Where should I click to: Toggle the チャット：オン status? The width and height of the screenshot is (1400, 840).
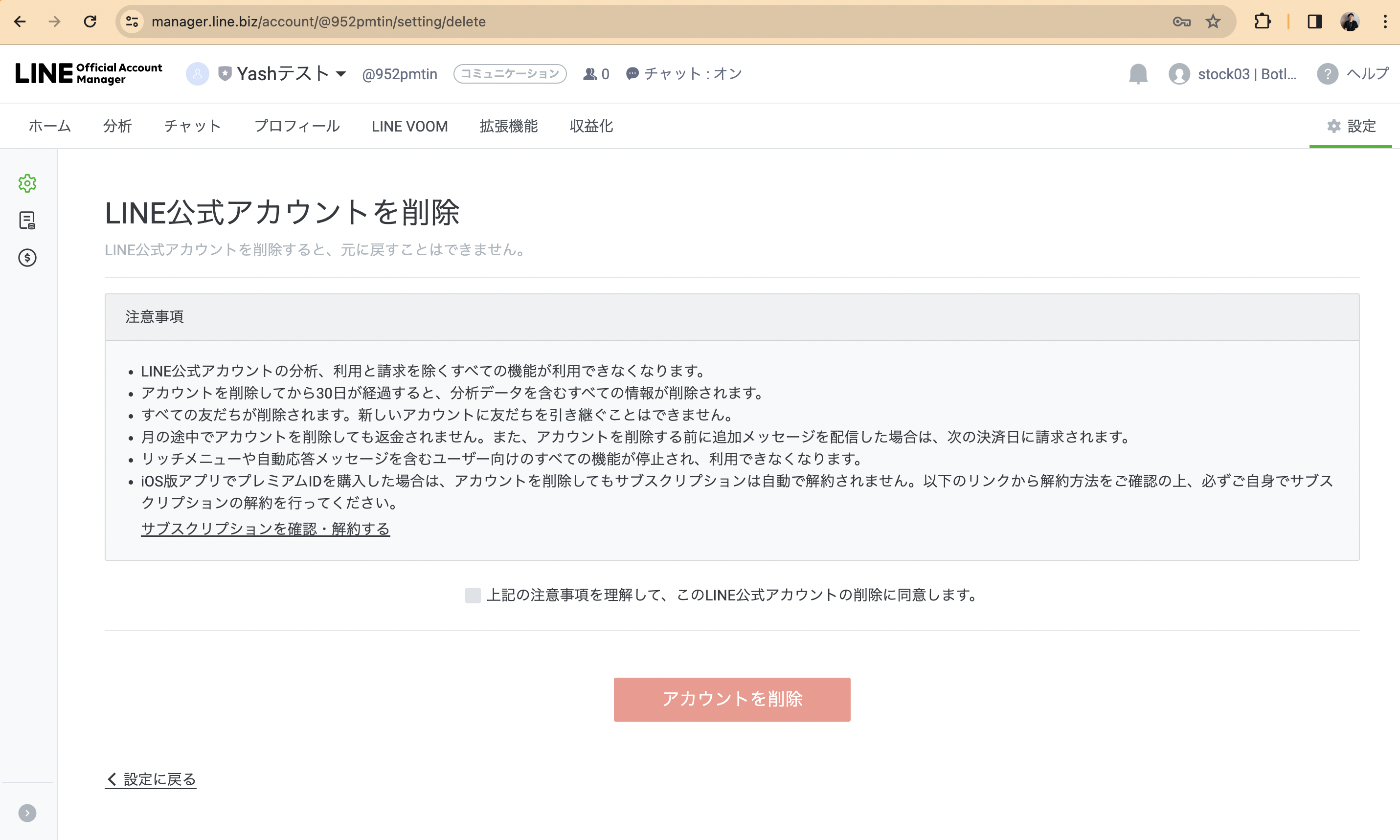[x=684, y=74]
